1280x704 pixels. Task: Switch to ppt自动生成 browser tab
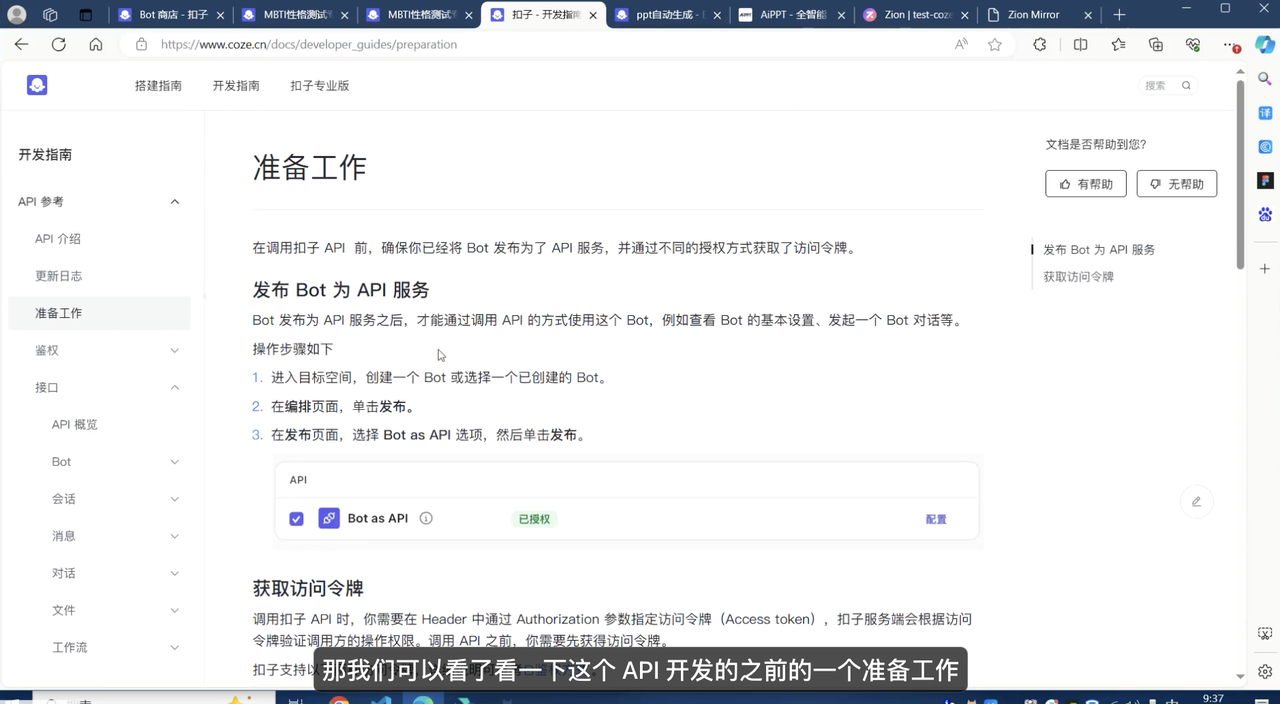coord(667,15)
